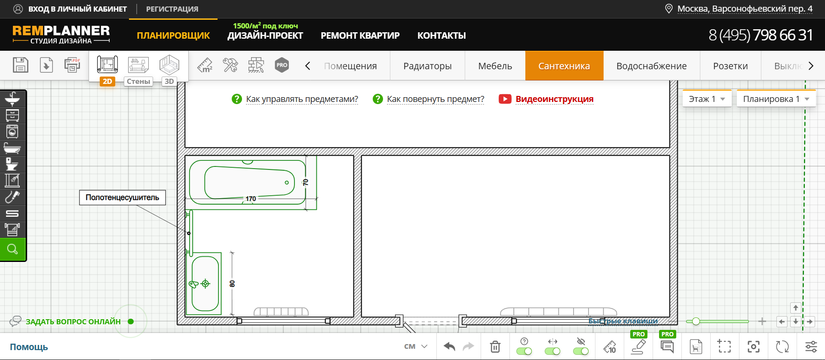Select the sink category in left sidebar

pos(12,99)
